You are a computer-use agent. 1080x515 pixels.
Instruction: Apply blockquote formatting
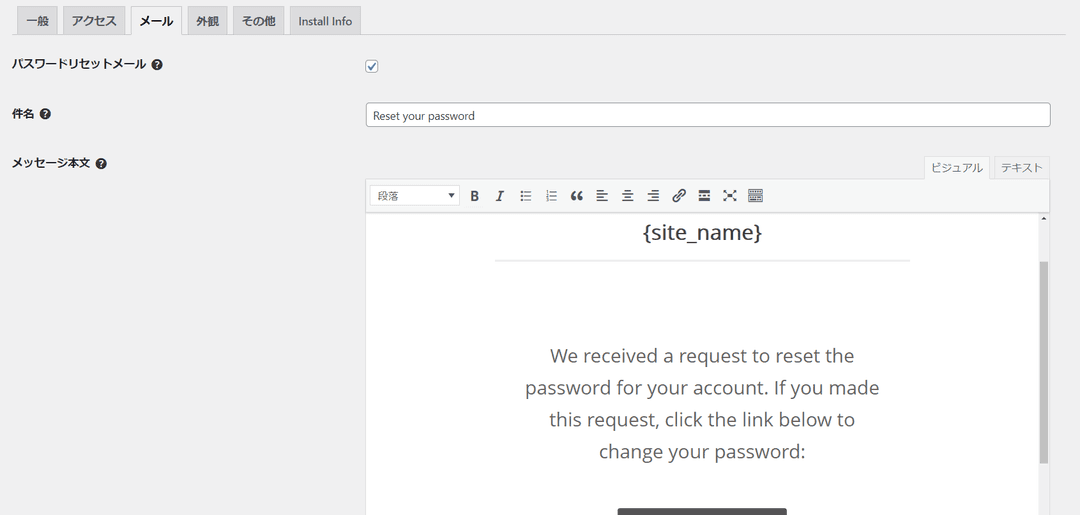point(577,196)
